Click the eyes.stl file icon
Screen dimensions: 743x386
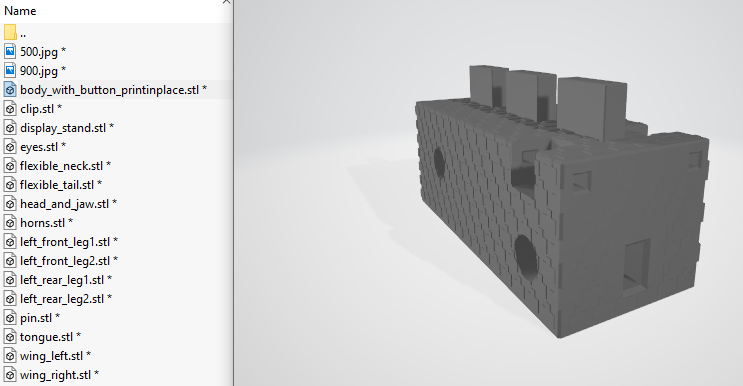point(10,146)
